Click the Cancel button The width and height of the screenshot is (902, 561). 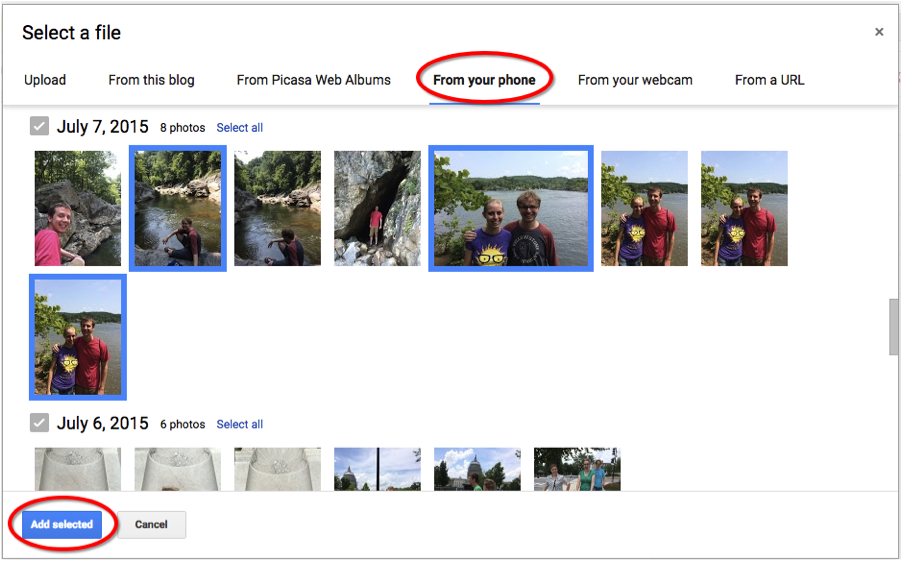(x=151, y=524)
